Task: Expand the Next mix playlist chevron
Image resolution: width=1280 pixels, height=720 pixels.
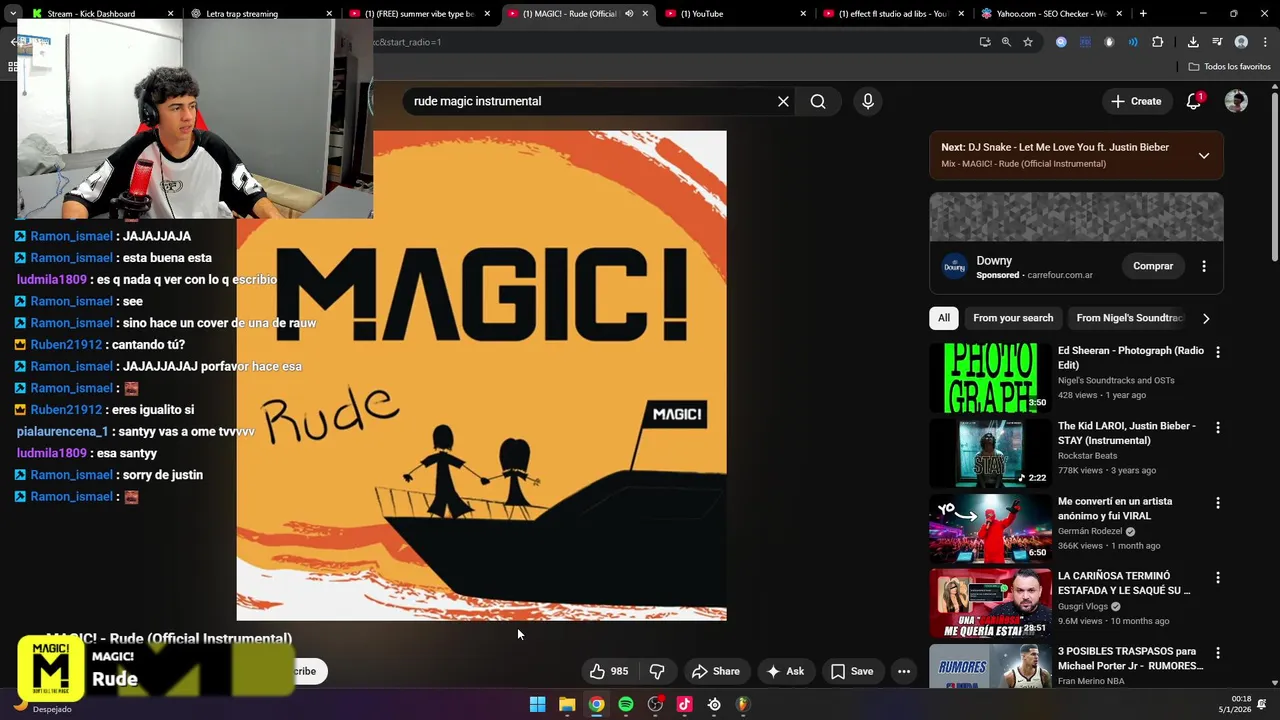Action: (1204, 155)
